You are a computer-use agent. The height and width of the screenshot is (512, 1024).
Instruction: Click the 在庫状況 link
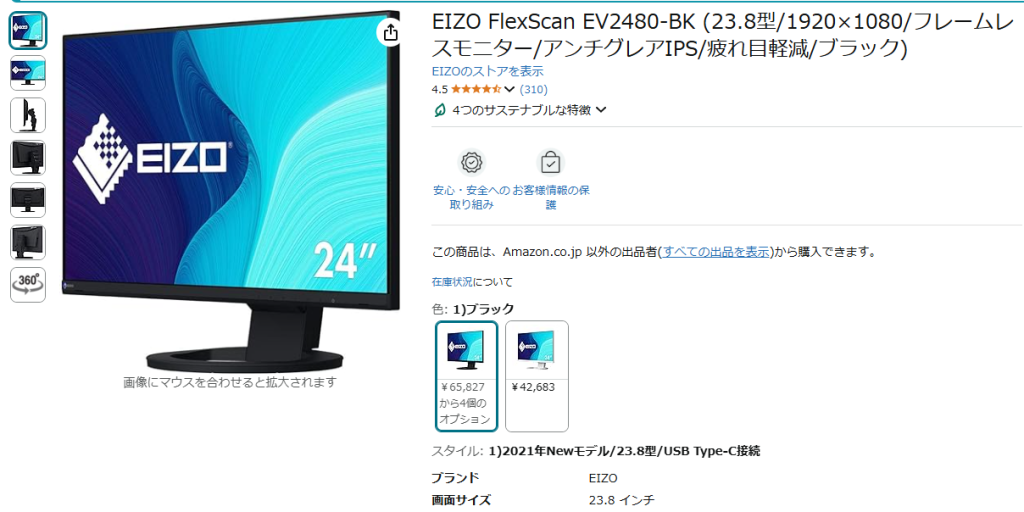pyautogui.click(x=452, y=281)
